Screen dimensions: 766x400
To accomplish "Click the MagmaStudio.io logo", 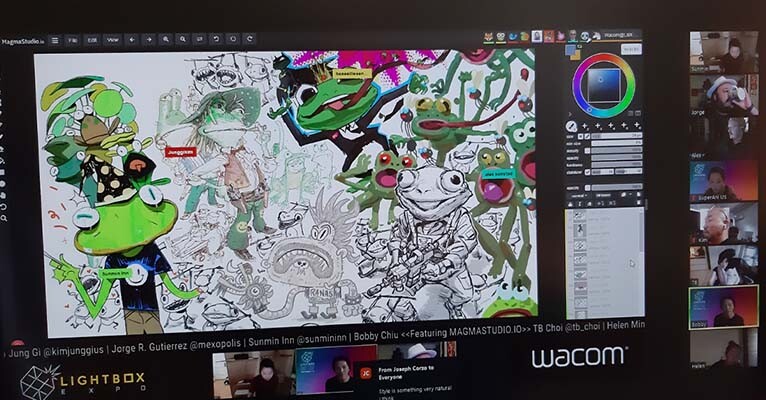I will [23, 42].
